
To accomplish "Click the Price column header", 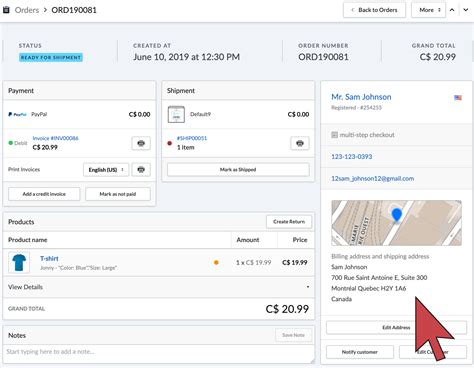I will pyautogui.click(x=300, y=240).
